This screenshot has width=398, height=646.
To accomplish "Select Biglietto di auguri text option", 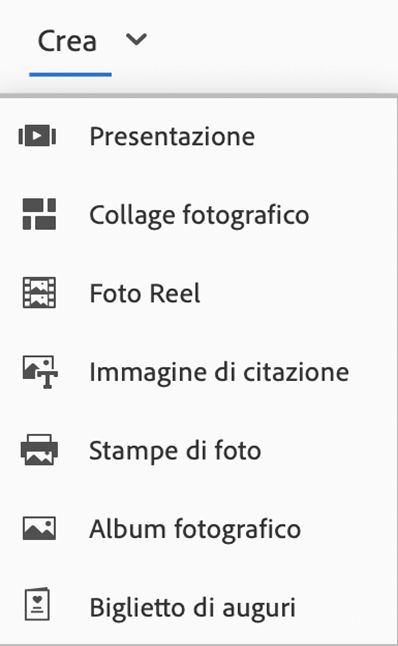I will pos(192,608).
